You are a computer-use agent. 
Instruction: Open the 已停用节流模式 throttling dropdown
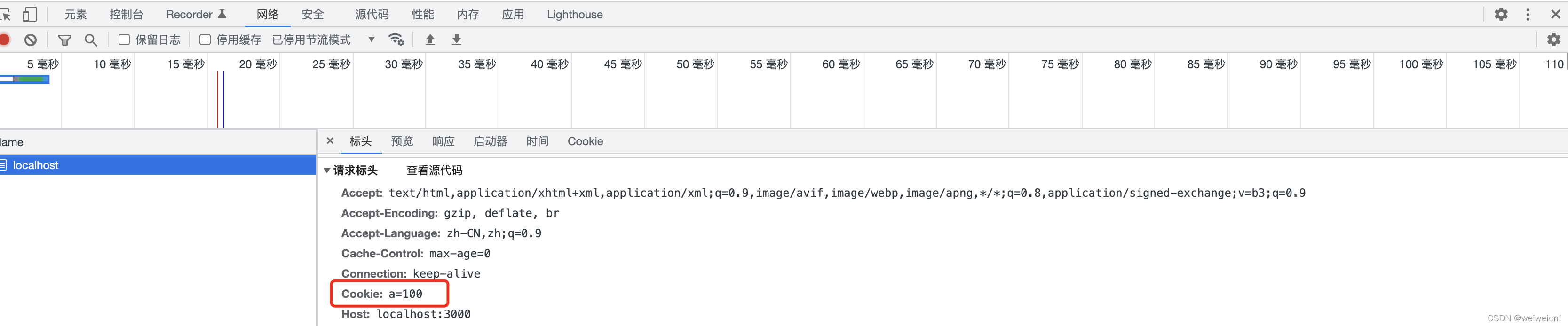point(323,40)
